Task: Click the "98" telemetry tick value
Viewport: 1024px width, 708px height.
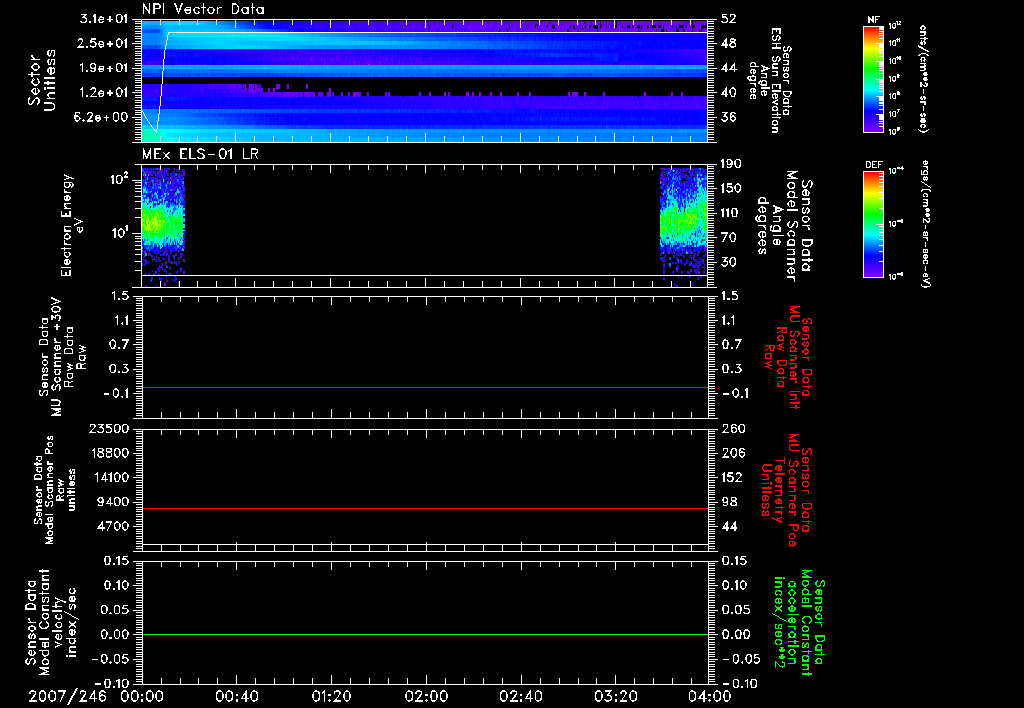Action: point(729,502)
